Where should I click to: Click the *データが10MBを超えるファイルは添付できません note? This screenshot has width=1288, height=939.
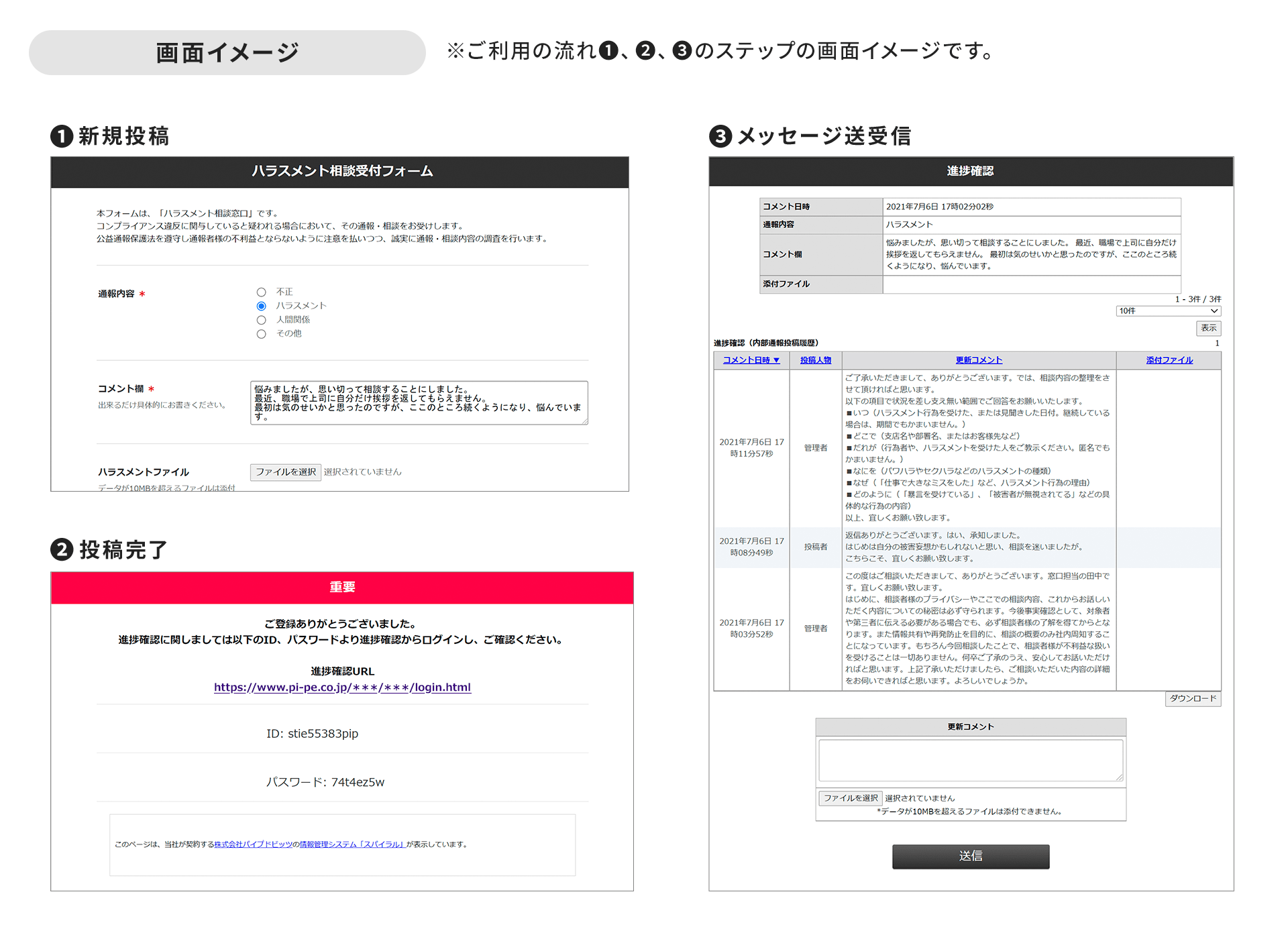click(969, 812)
